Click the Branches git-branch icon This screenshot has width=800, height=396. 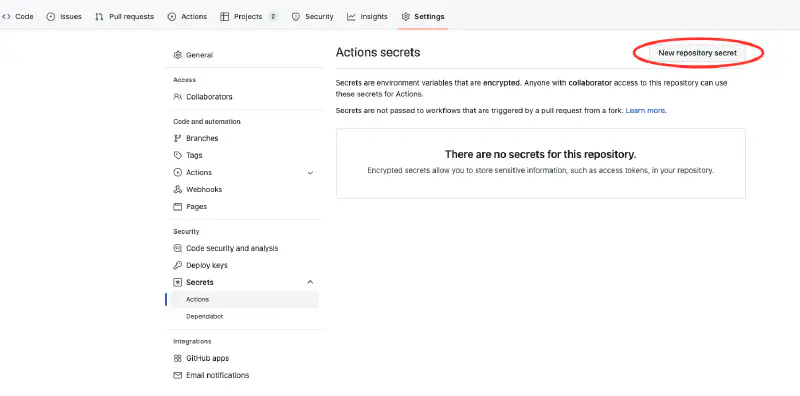178,138
